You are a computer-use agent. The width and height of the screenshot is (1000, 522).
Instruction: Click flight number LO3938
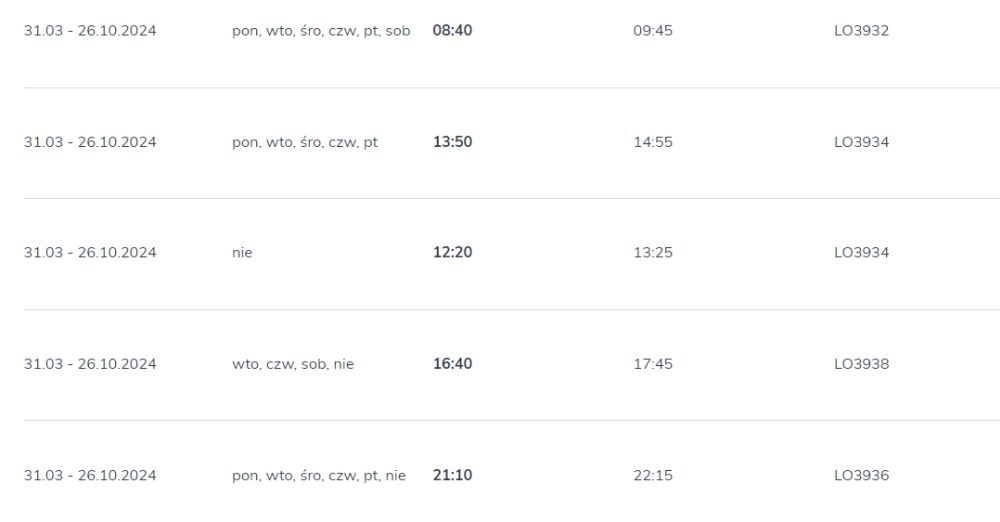861,364
